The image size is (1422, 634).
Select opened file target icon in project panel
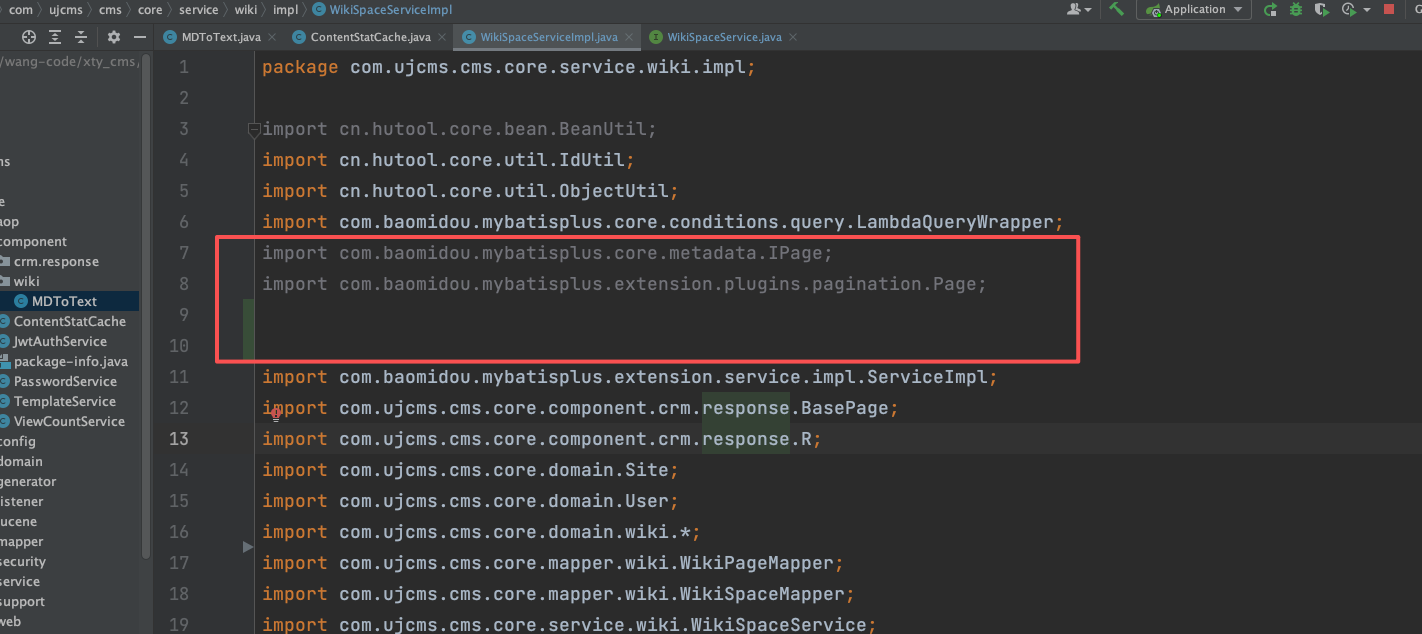[x=29, y=37]
